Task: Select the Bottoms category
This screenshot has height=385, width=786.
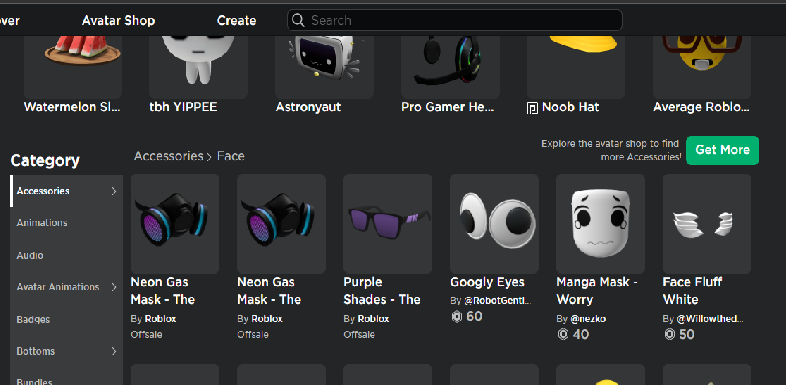Action: pyautogui.click(x=67, y=351)
